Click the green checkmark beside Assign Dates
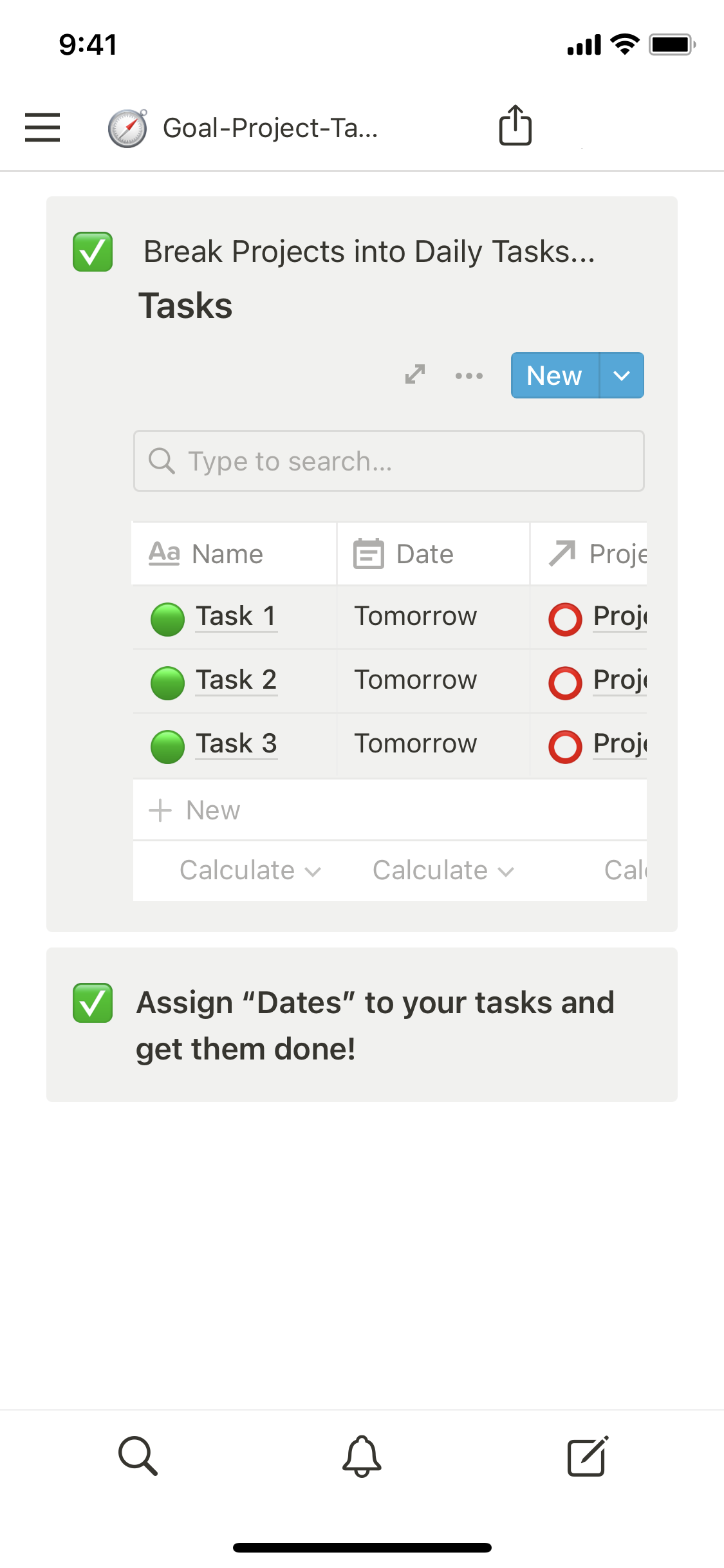The height and width of the screenshot is (1568, 724). pyautogui.click(x=93, y=1003)
